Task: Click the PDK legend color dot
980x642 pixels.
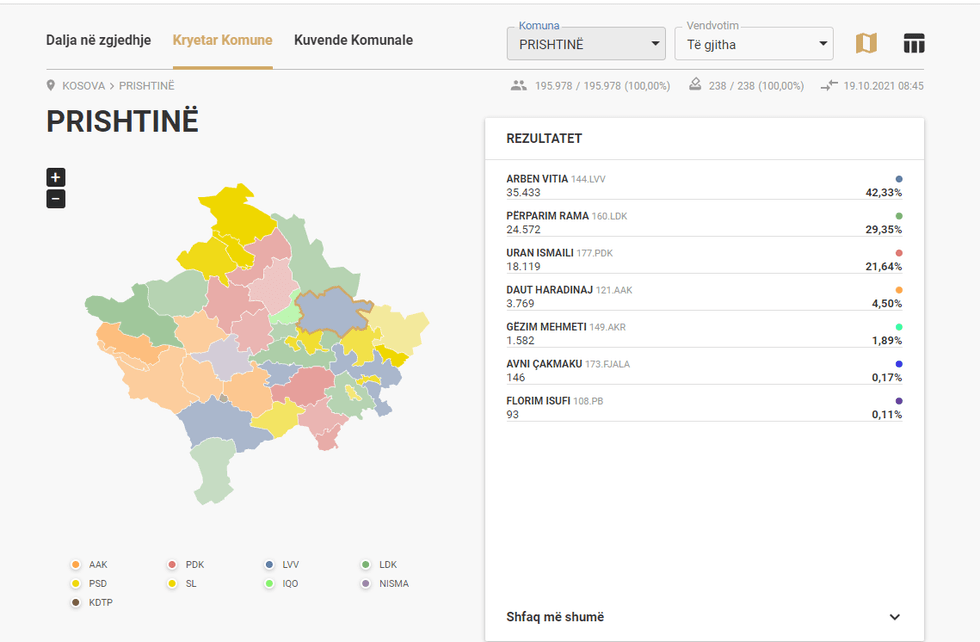Action: [x=172, y=565]
